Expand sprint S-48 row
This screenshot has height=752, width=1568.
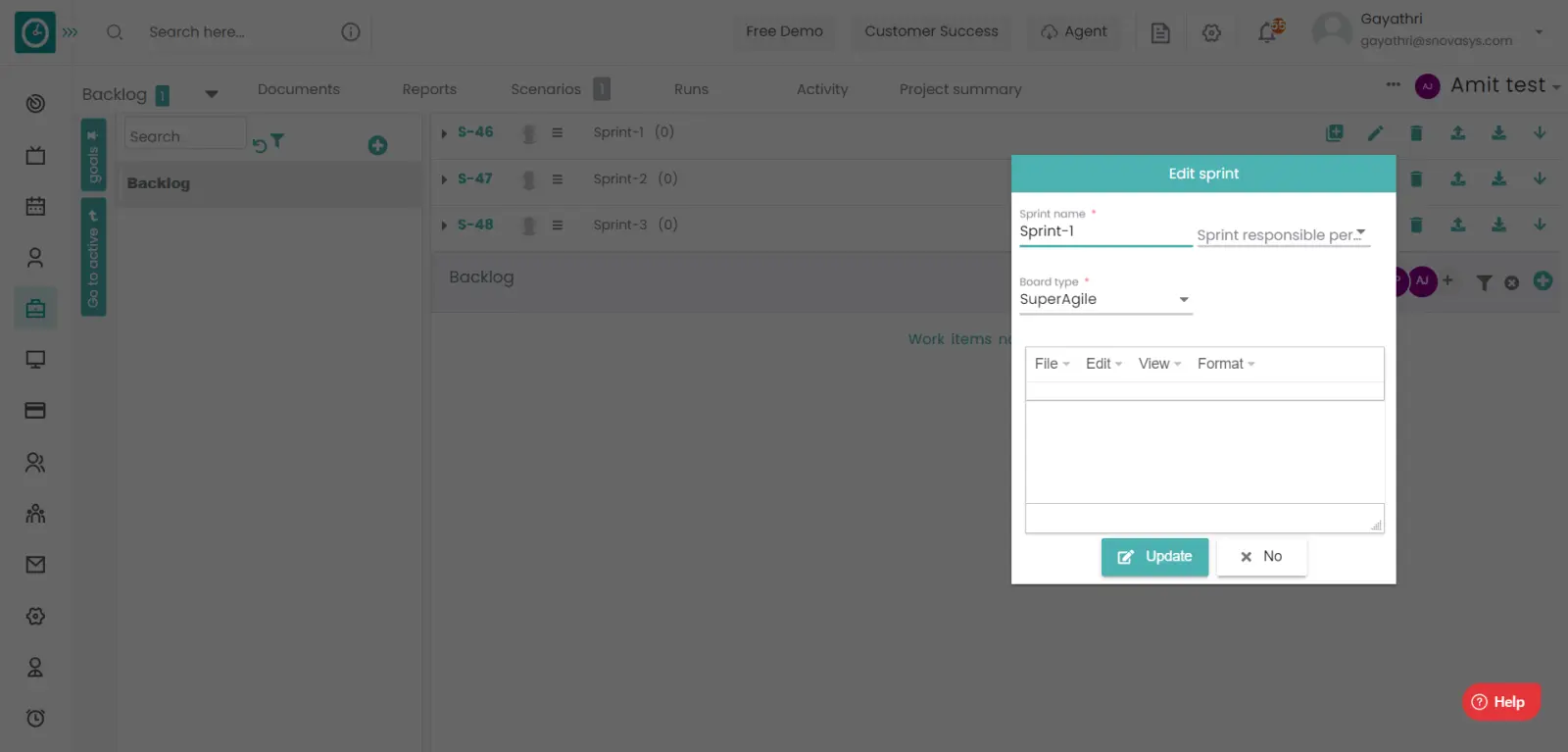pyautogui.click(x=444, y=226)
